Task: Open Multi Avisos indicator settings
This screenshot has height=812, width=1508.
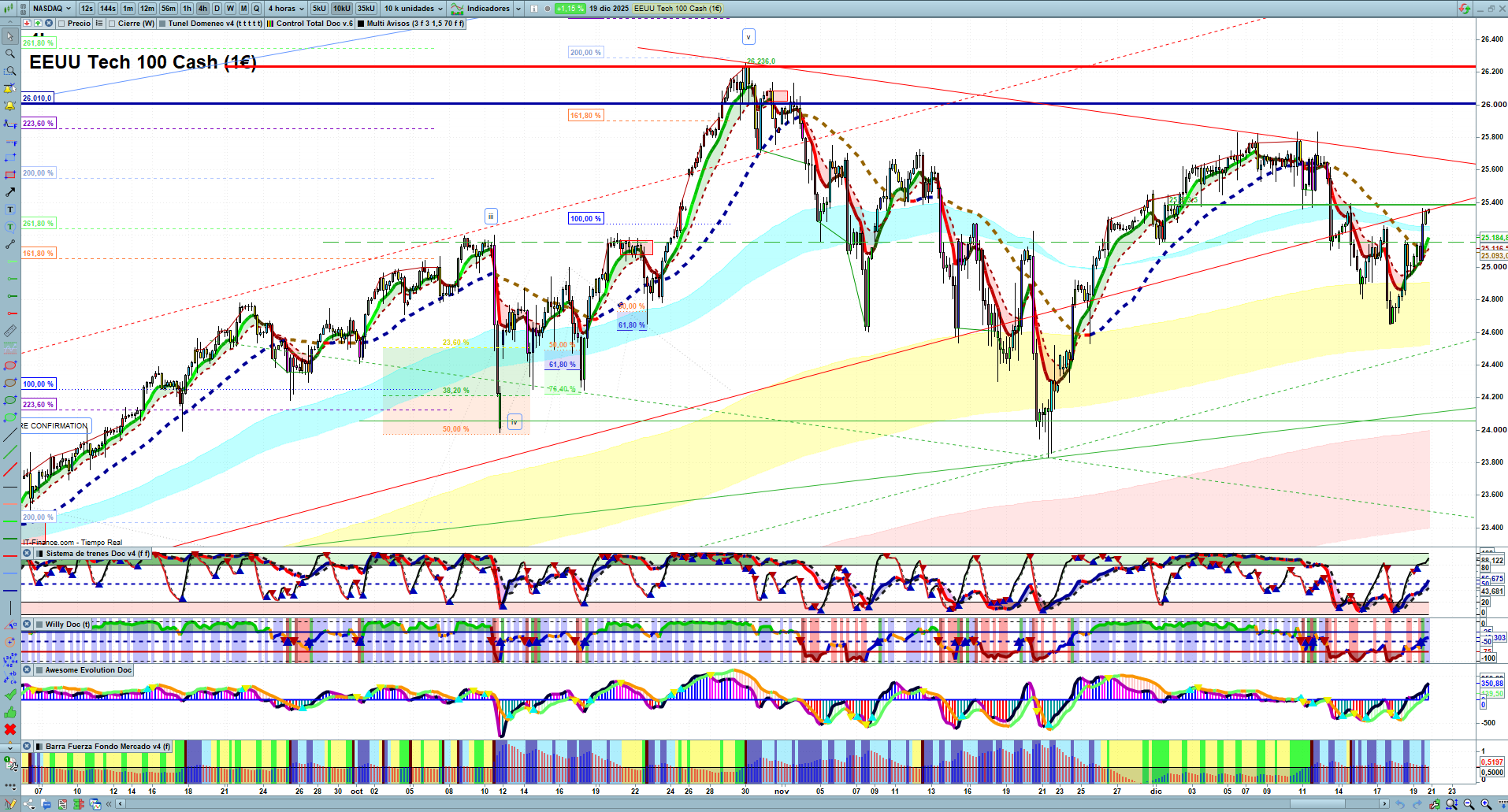Action: (414, 24)
